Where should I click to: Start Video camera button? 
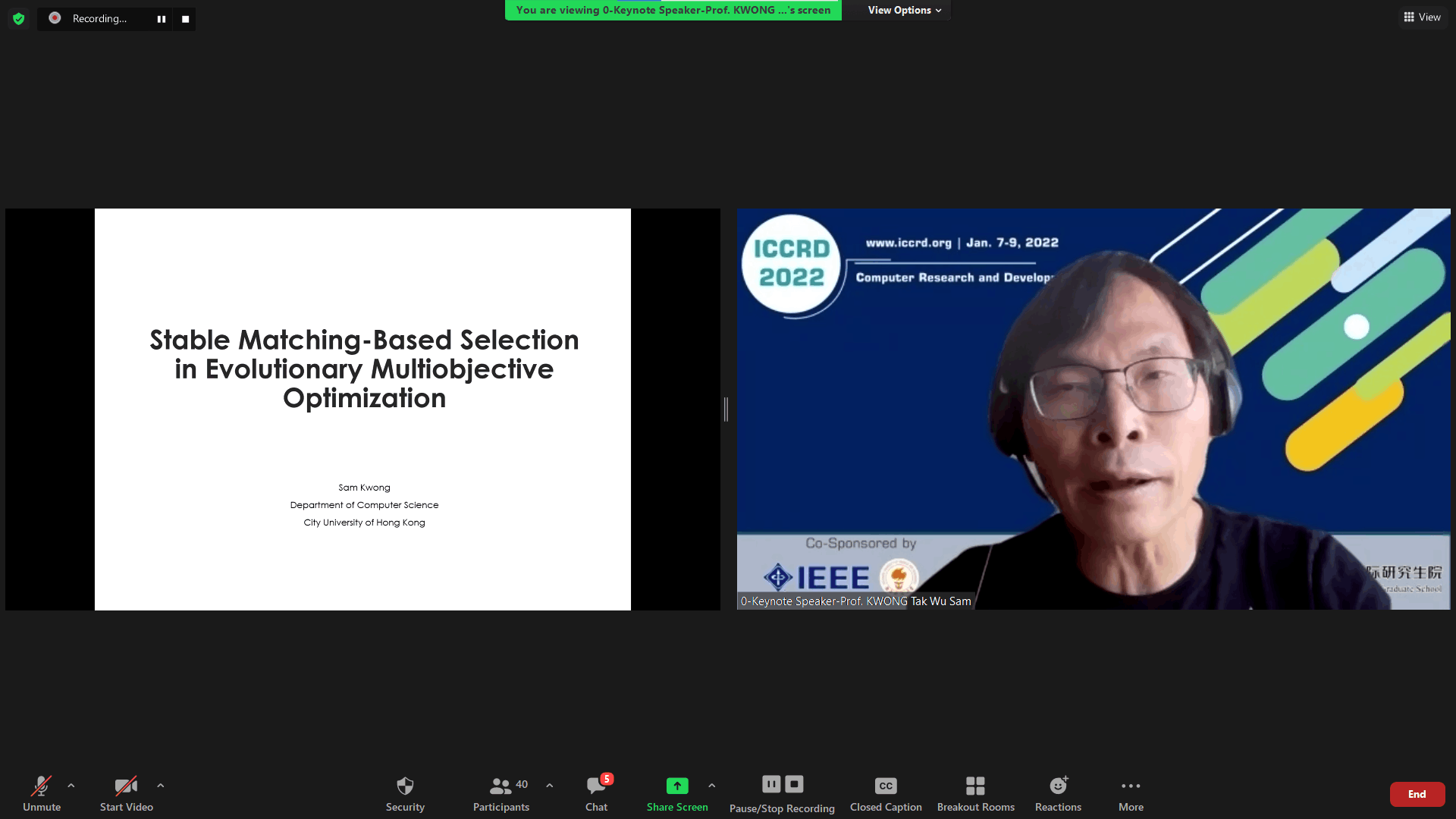tap(127, 793)
